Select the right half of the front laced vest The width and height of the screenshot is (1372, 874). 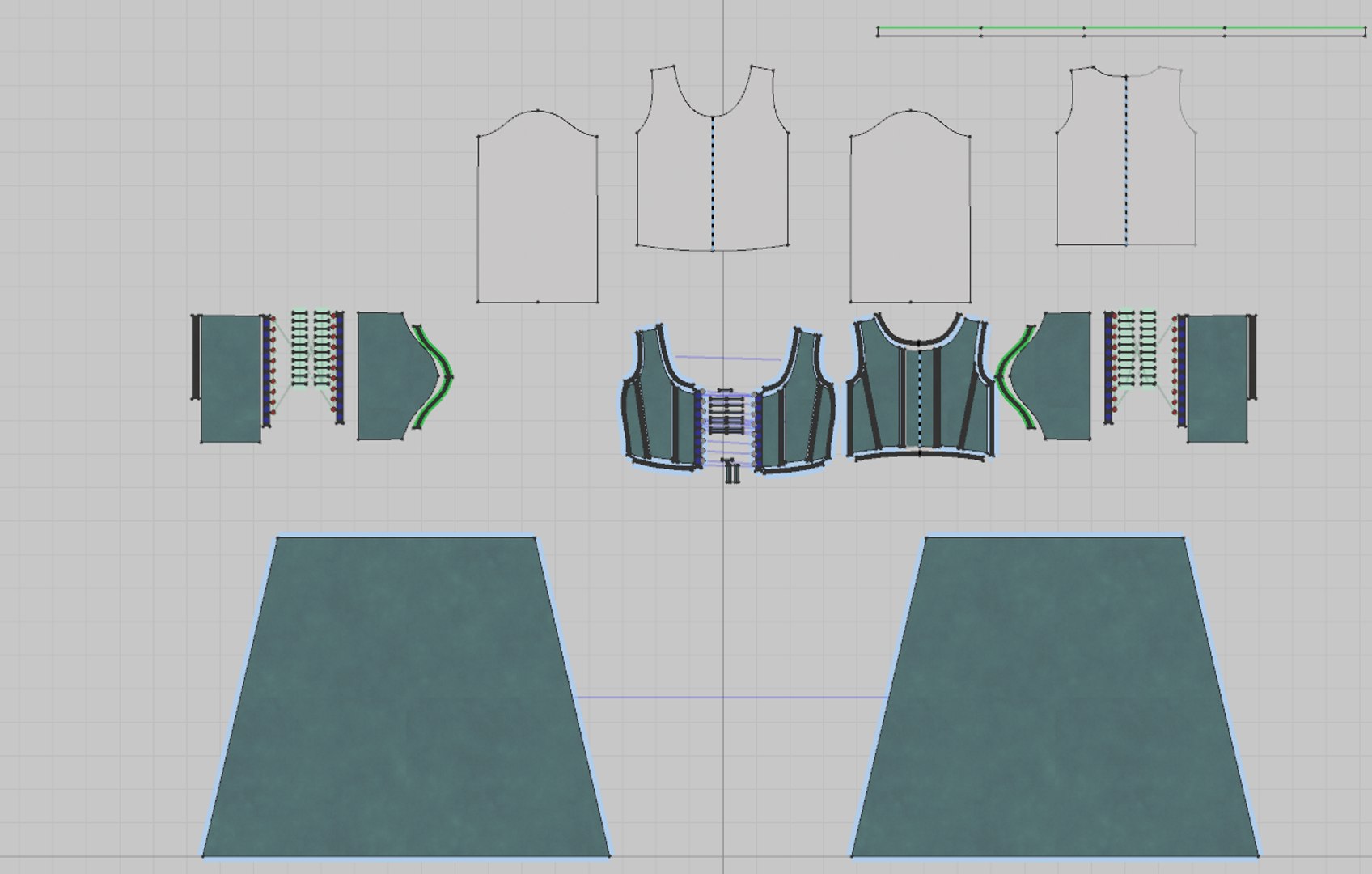tap(797, 401)
